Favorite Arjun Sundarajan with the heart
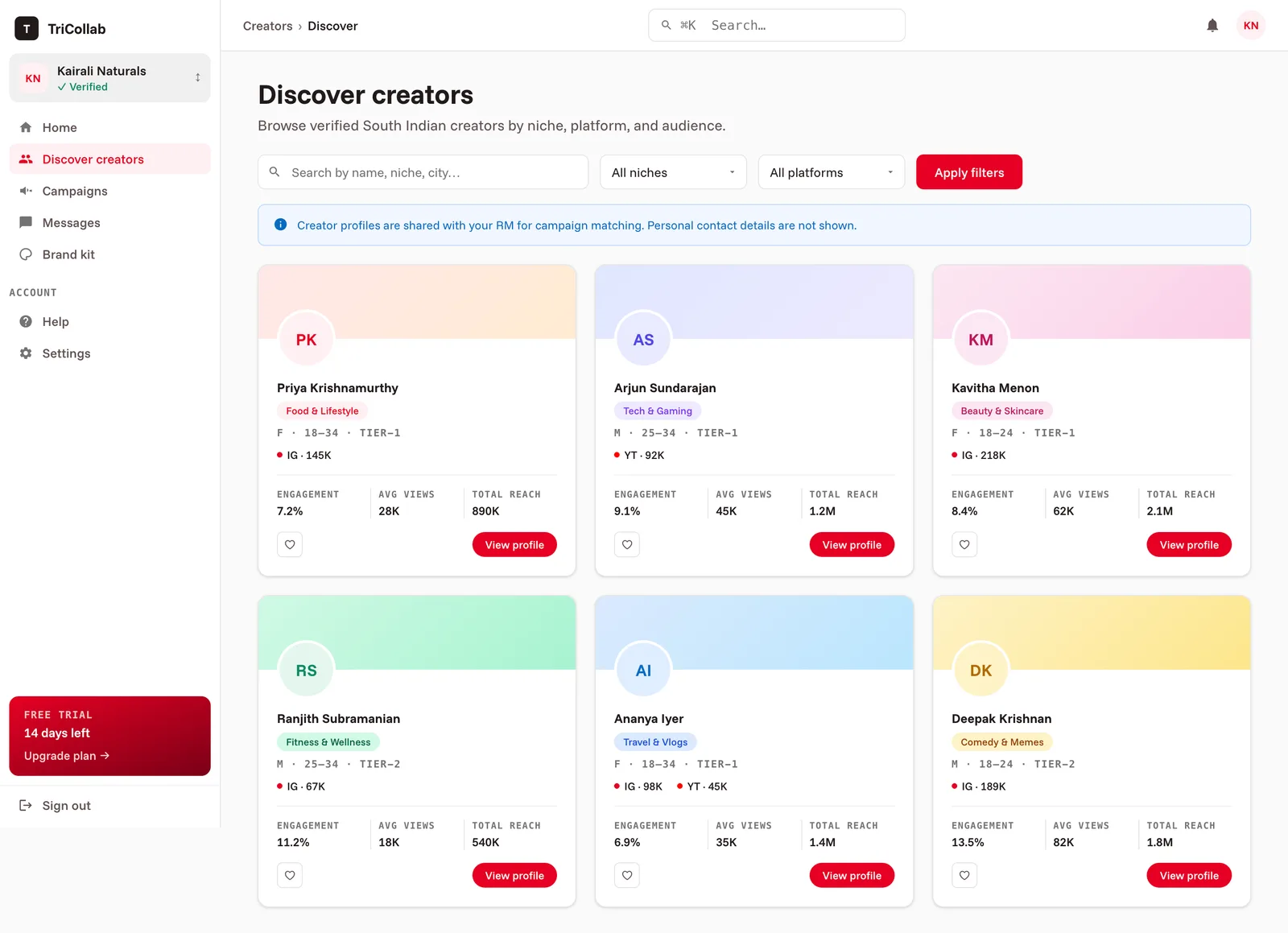 click(627, 545)
